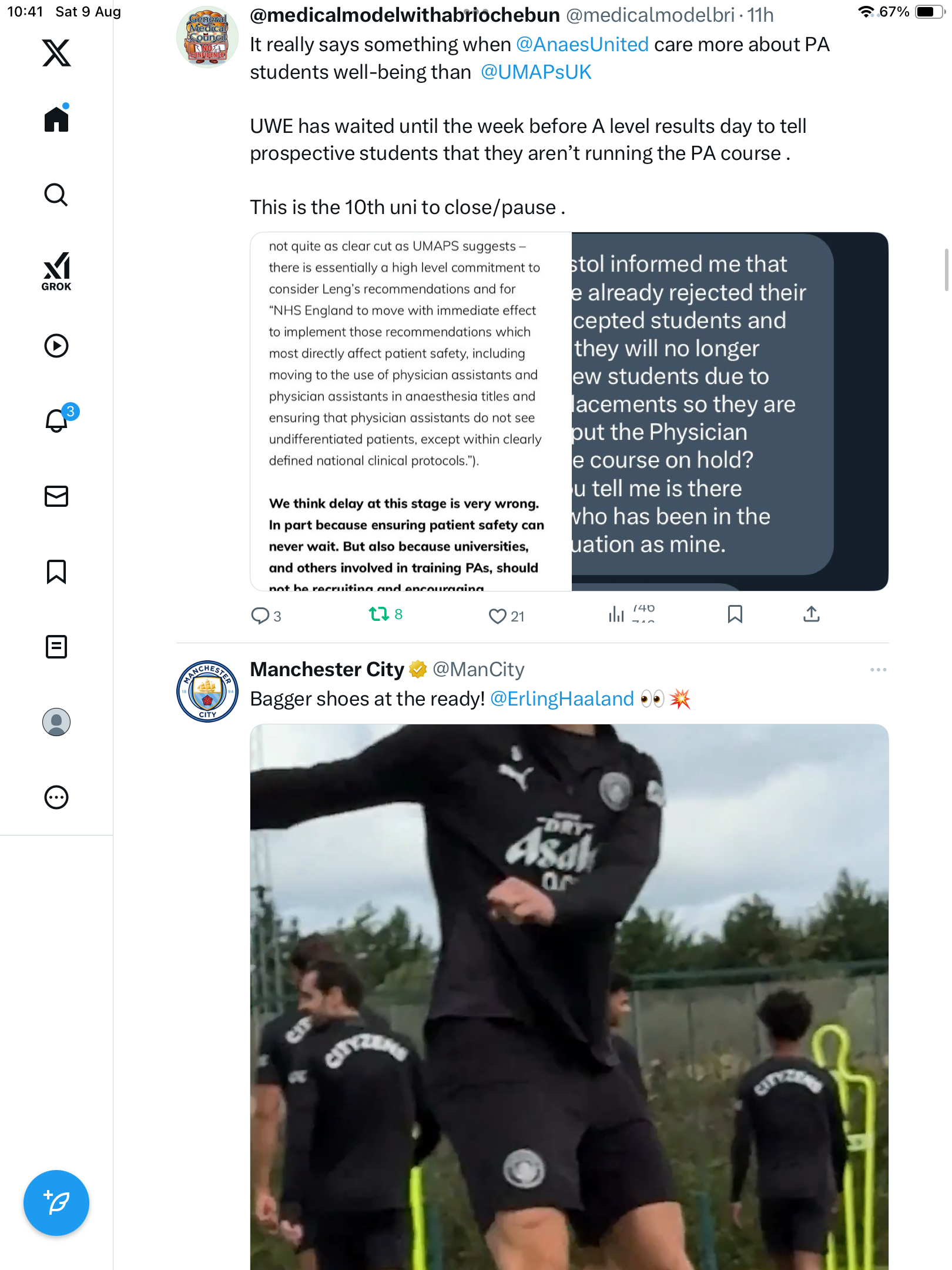Compose a new post with floating button
This screenshot has width=952, height=1270.
[x=56, y=1203]
